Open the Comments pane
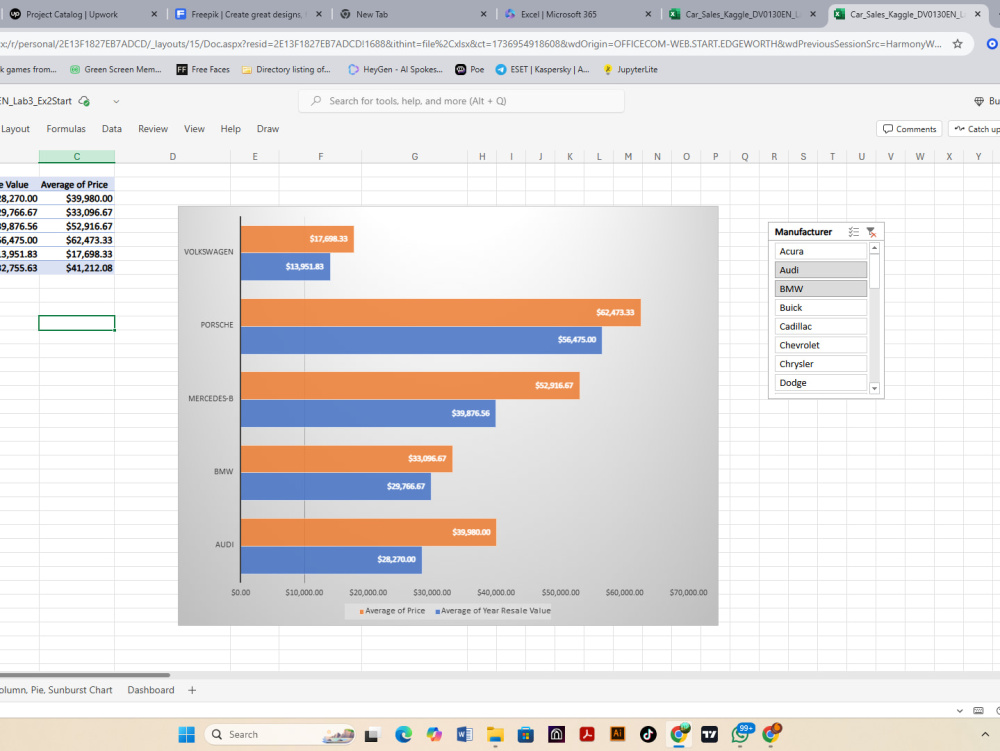Screen dimensions: 1000x751 pyautogui.click(x=909, y=129)
